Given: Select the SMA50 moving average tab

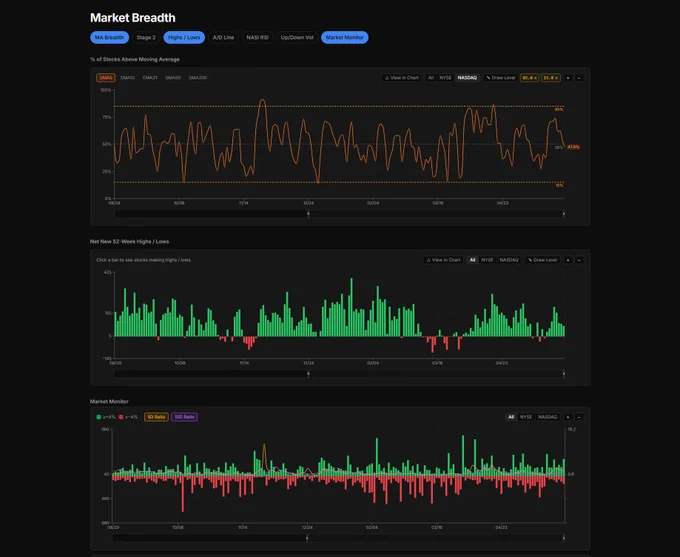Looking at the screenshot, I should point(173,78).
